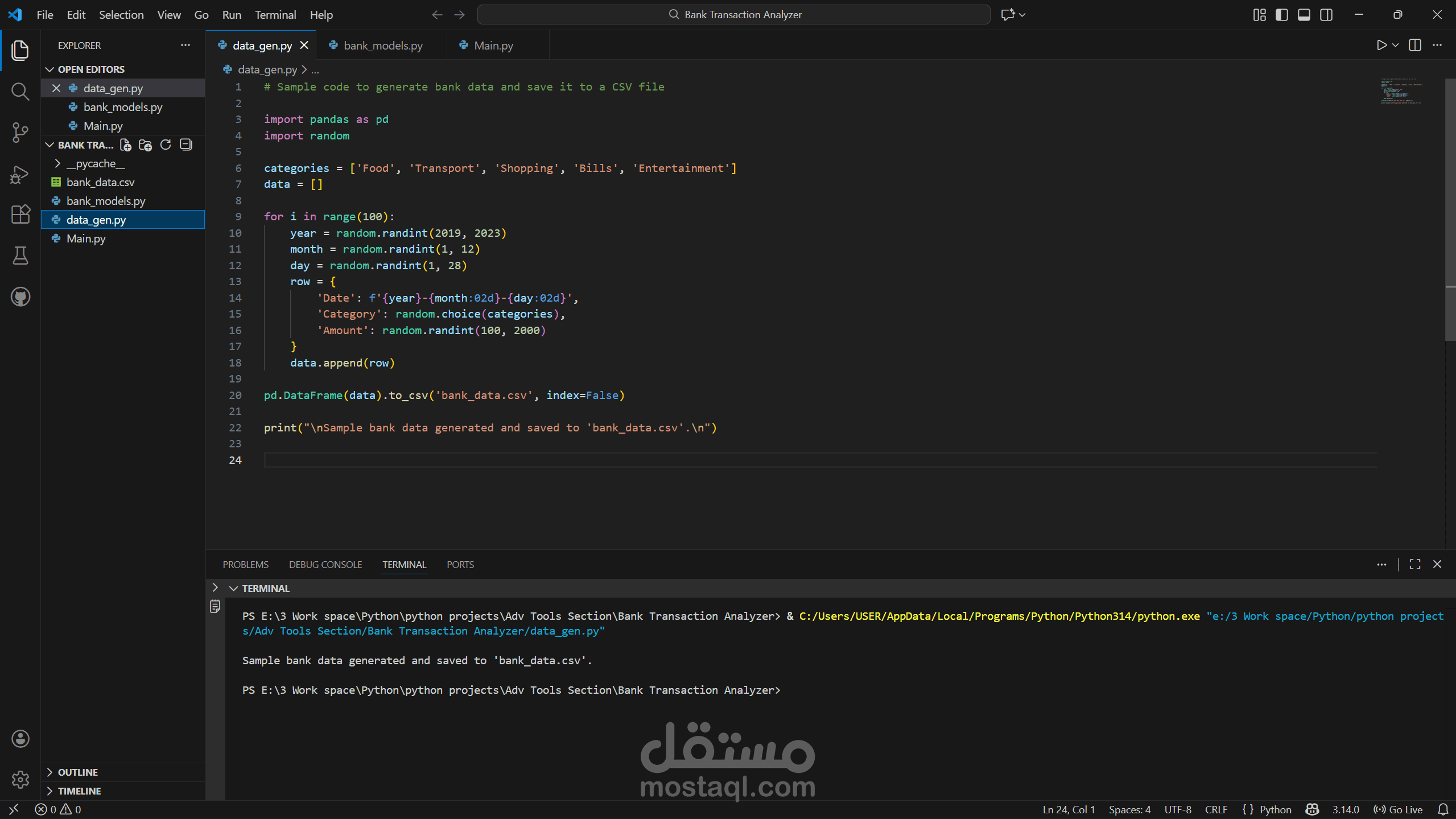Open the Testing flask view
This screenshot has height=819, width=1456.
pyautogui.click(x=20, y=256)
